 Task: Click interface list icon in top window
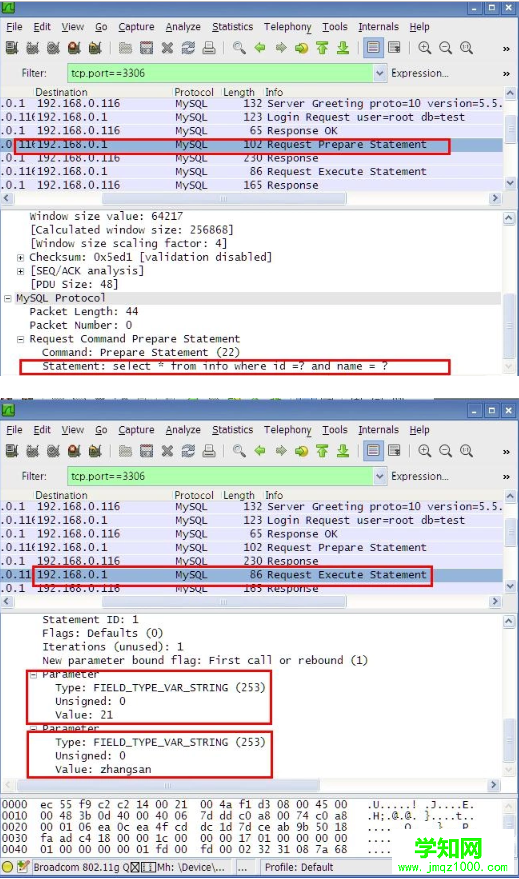tap(12, 48)
